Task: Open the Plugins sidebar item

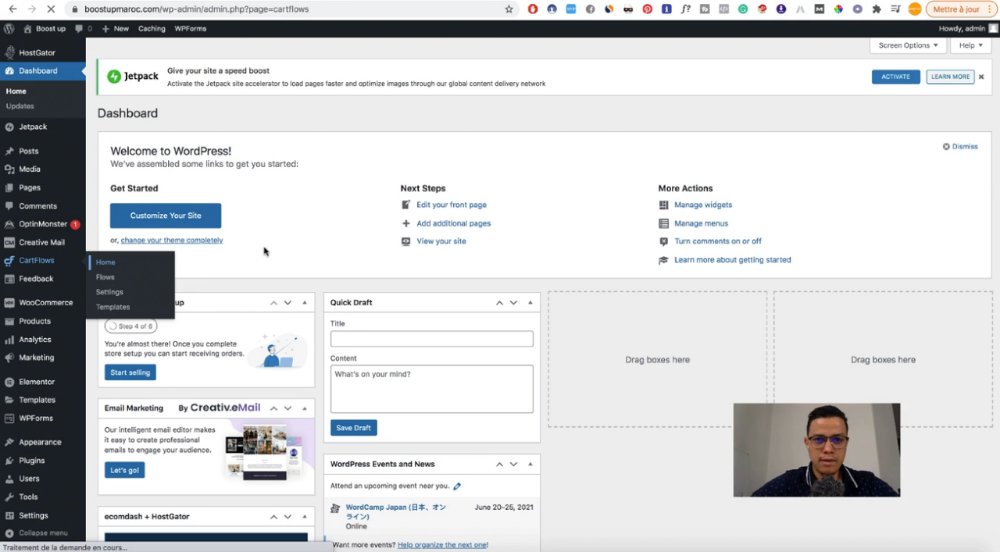Action: tap(31, 461)
